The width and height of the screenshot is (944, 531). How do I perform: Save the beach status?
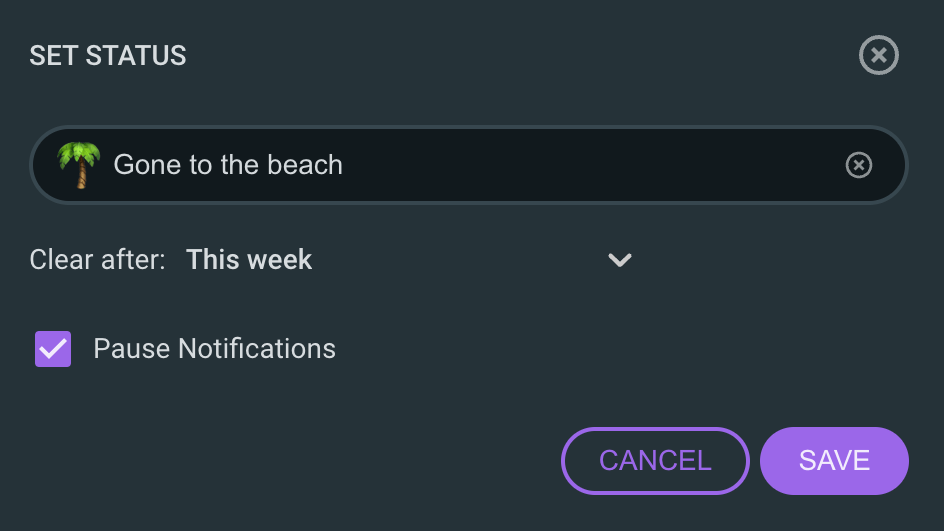833,460
